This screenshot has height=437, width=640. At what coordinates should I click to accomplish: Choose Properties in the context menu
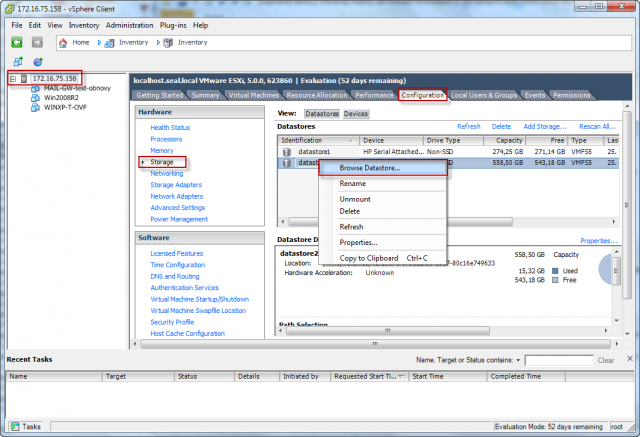(x=383, y=242)
